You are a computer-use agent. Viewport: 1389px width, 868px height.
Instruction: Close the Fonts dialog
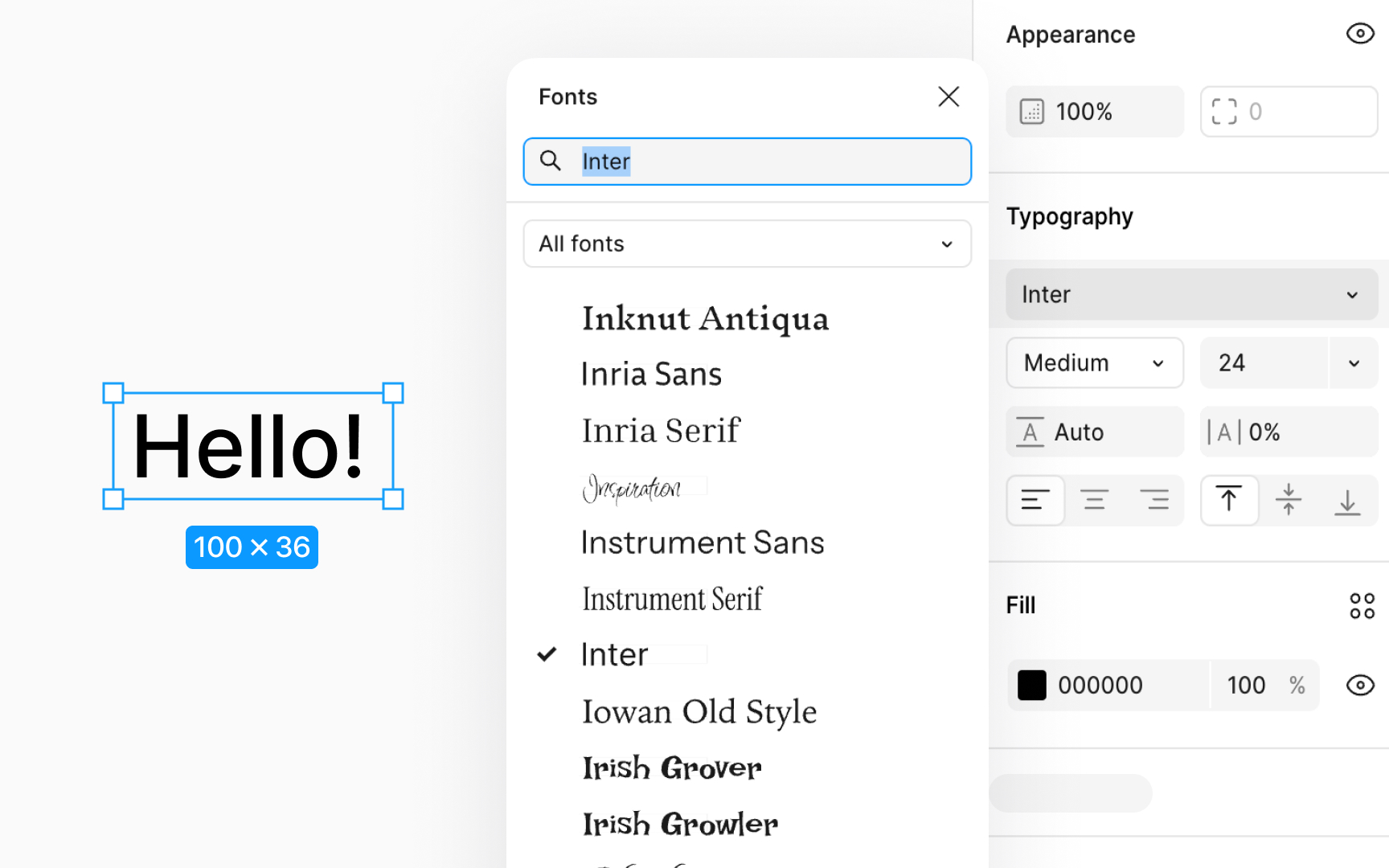[x=949, y=96]
